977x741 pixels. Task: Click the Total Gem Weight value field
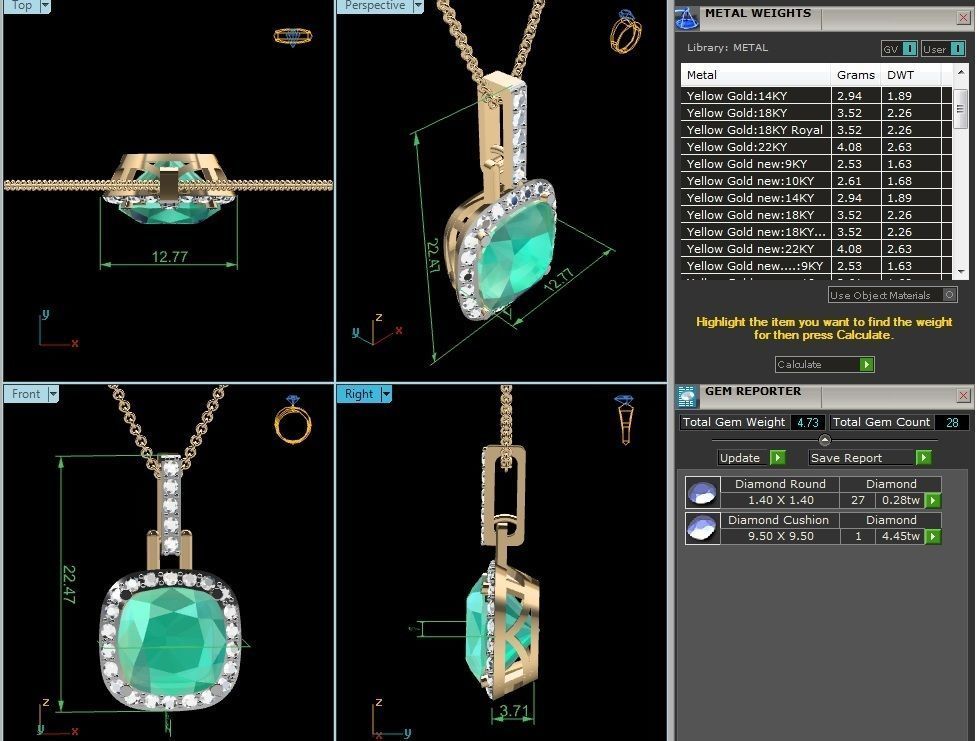(808, 423)
